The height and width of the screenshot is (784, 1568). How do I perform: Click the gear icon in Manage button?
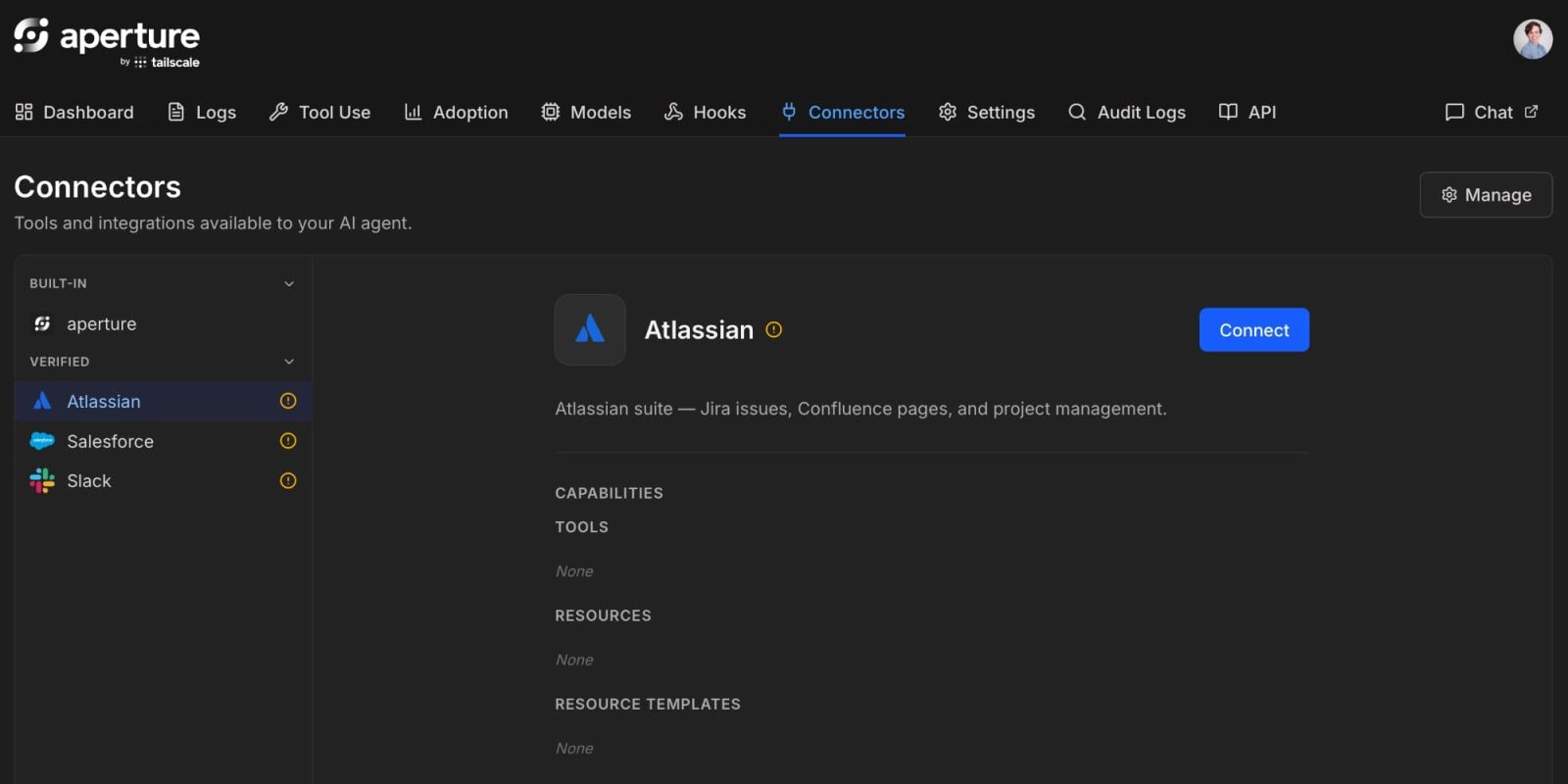[x=1449, y=195]
